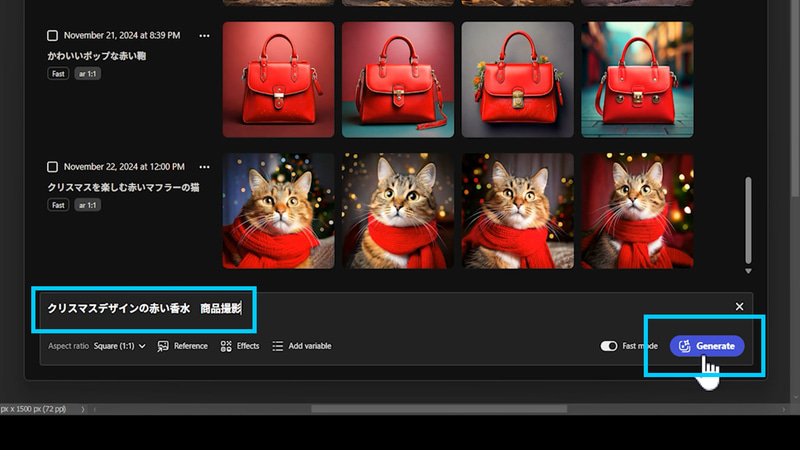Click the Fast tag under the red bag prompt
800x450 pixels.
tap(58, 73)
